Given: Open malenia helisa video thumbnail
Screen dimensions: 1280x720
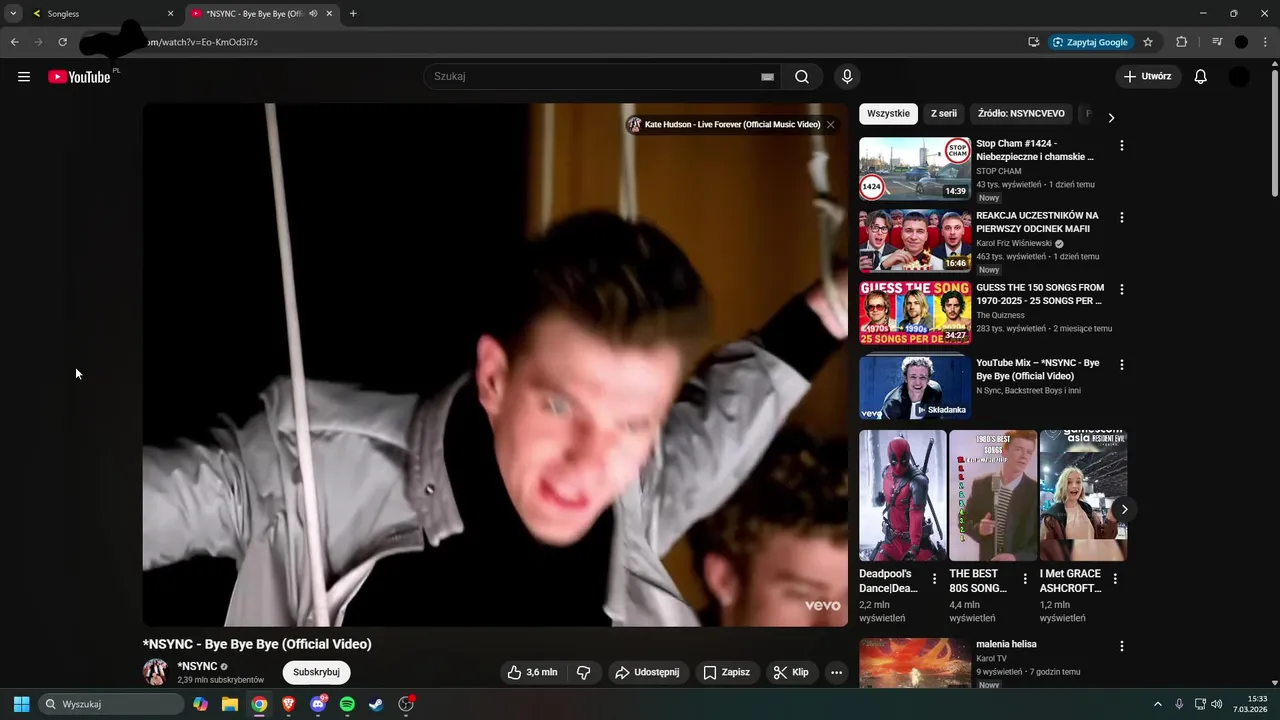Looking at the screenshot, I should (915, 664).
